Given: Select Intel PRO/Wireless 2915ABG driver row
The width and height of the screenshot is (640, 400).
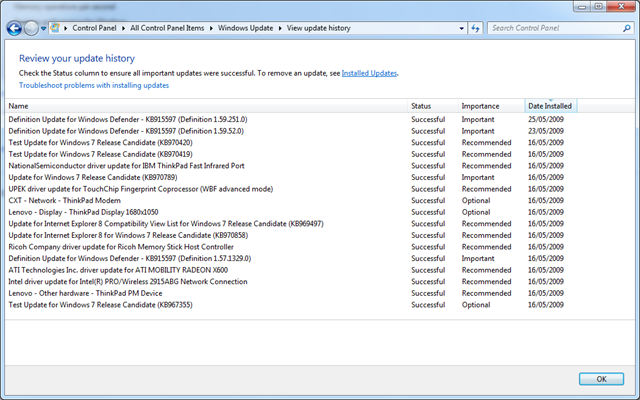Looking at the screenshot, I should [x=291, y=282].
